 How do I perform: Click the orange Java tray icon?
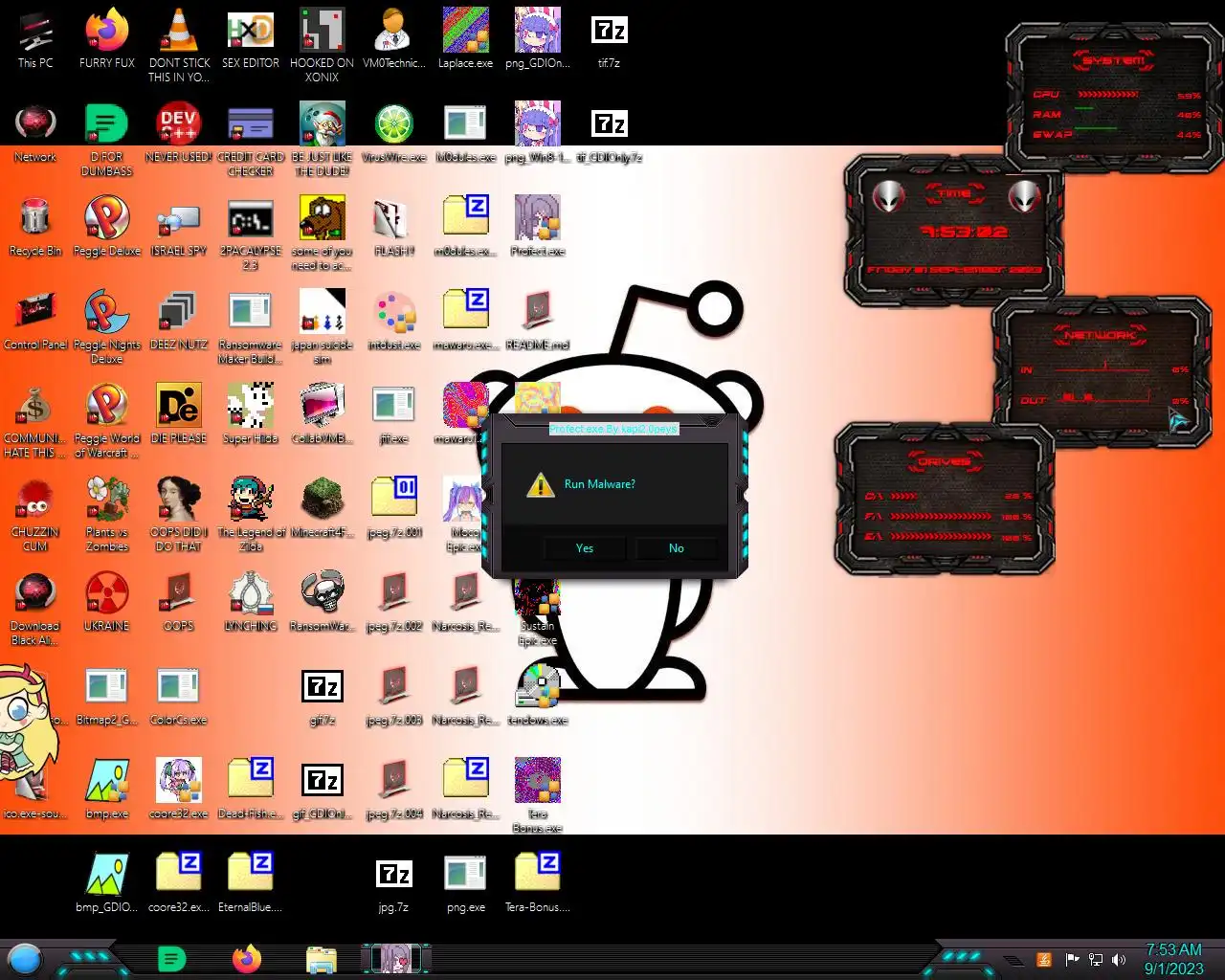pos(1044,960)
